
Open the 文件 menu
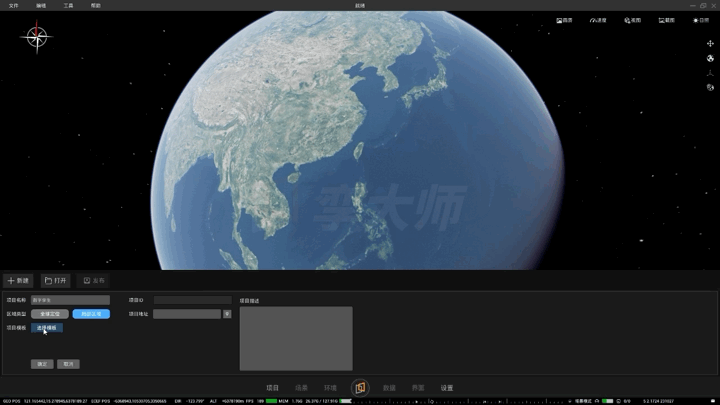click(x=14, y=6)
